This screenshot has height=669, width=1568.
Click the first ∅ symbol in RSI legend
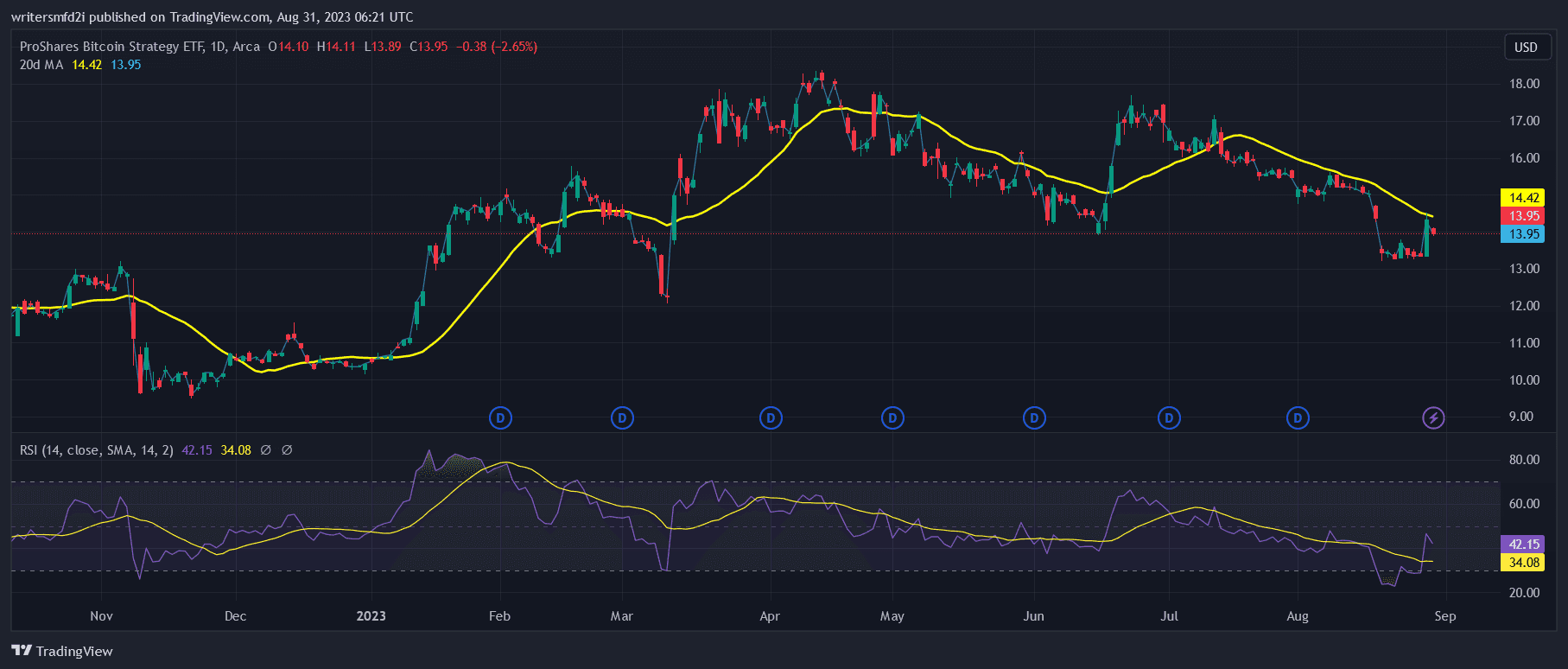266,450
